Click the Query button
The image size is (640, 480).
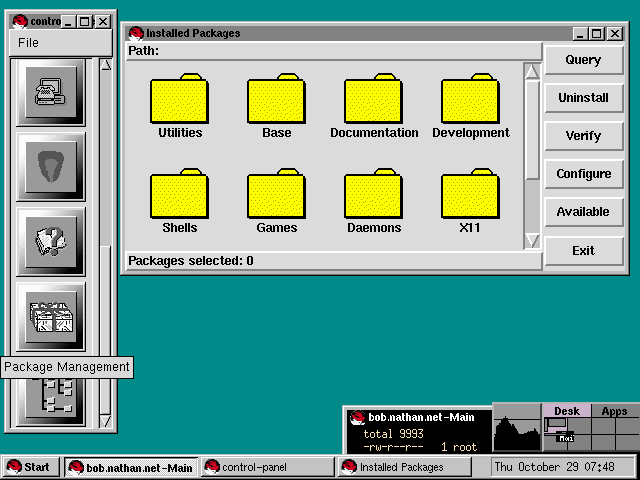pos(584,60)
